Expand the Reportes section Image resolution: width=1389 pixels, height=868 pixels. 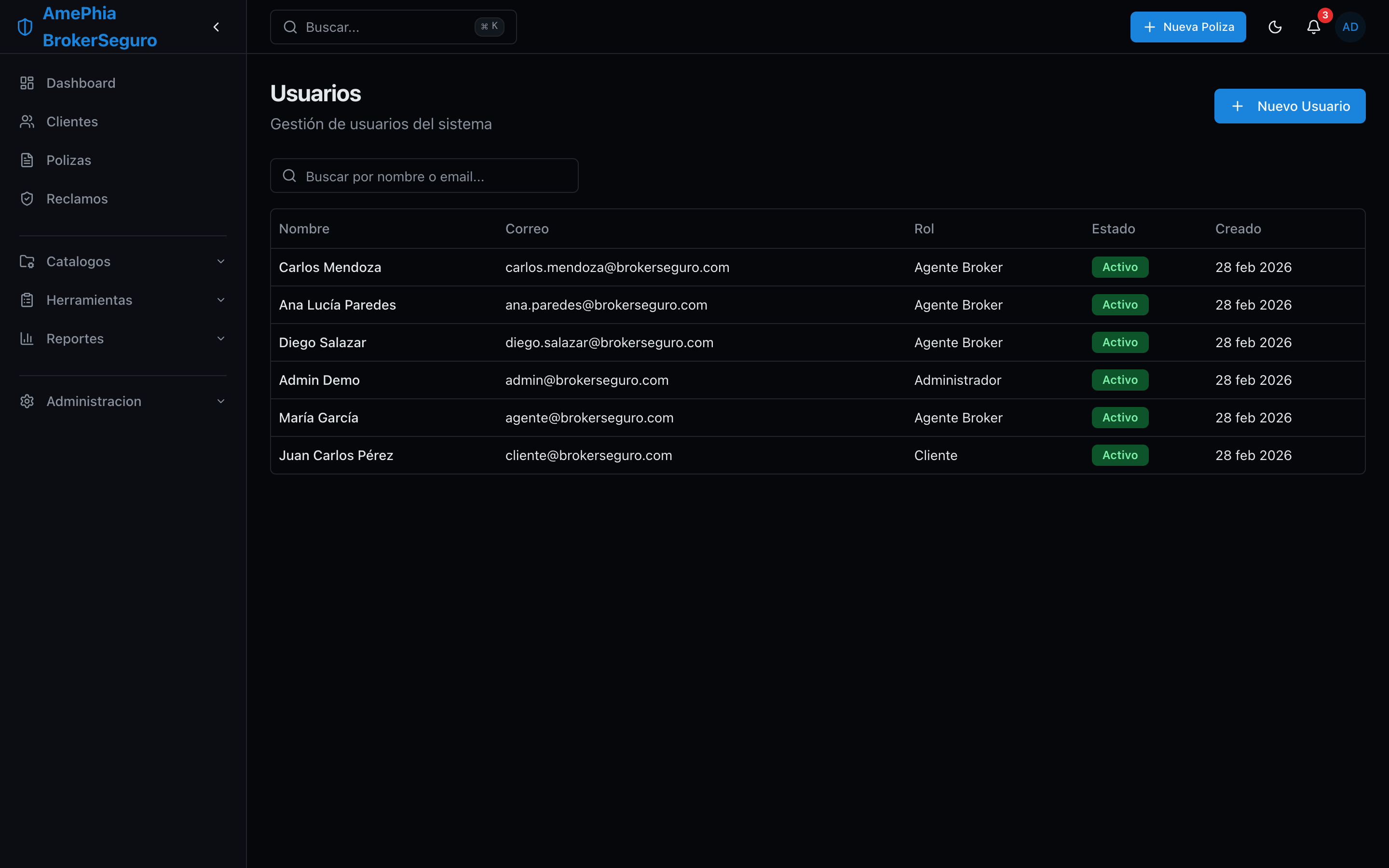[123, 339]
